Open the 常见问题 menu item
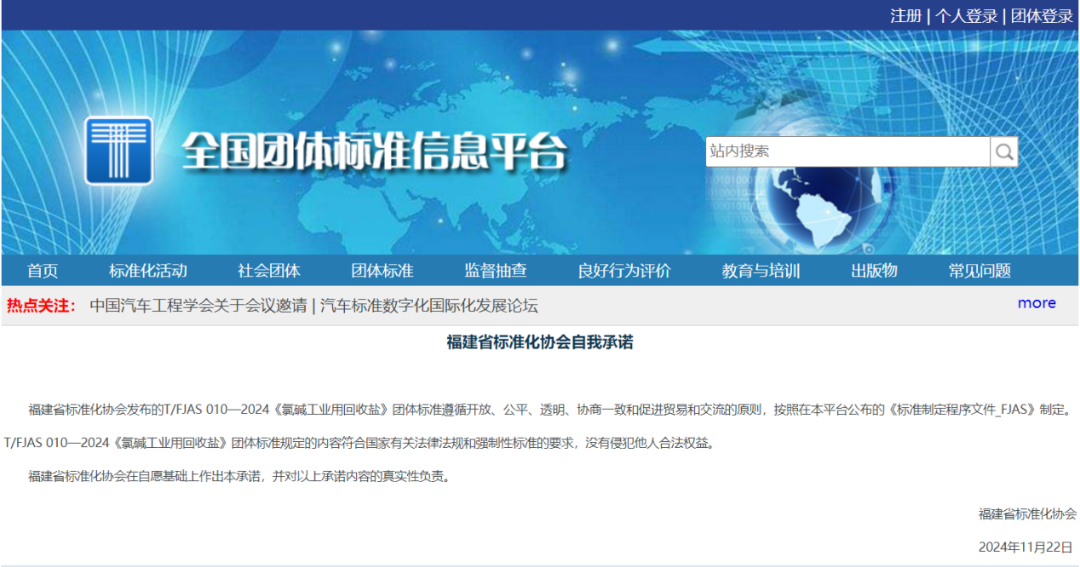The image size is (1080, 567). 980,271
